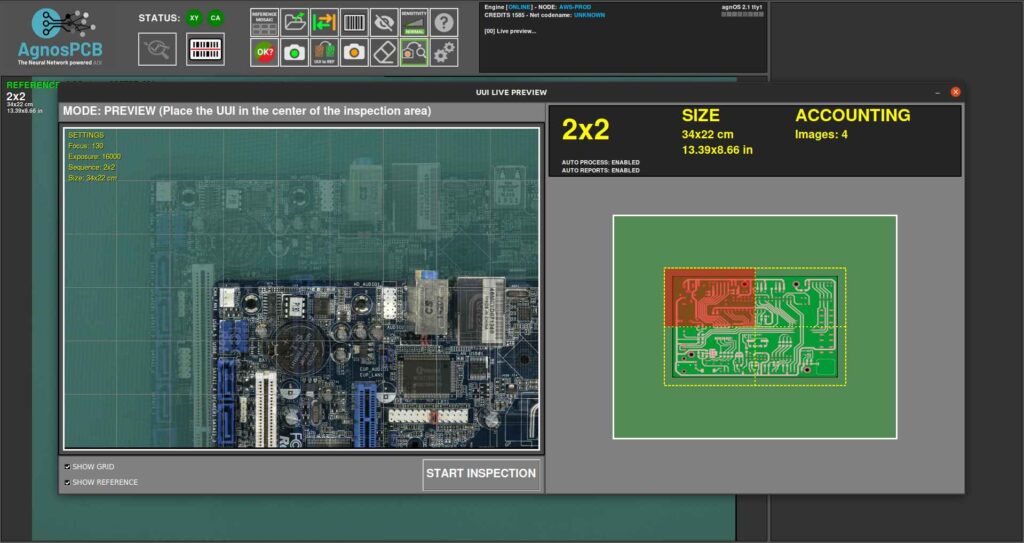Screen dimensions: 1024x543
Task: Uncheck the Show Reference checkbox
Action: (x=67, y=482)
